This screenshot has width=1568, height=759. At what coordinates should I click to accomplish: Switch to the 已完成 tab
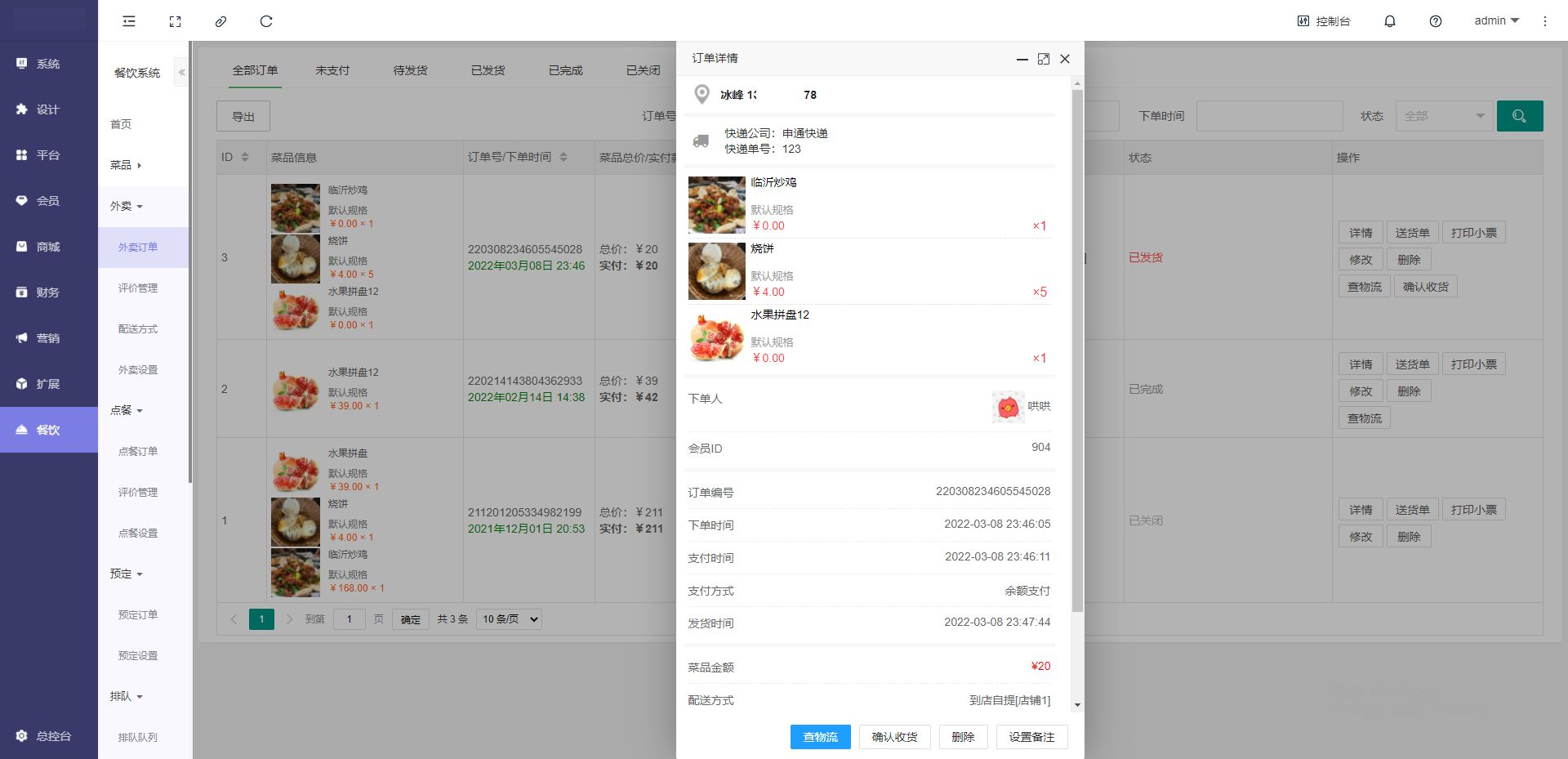click(565, 70)
